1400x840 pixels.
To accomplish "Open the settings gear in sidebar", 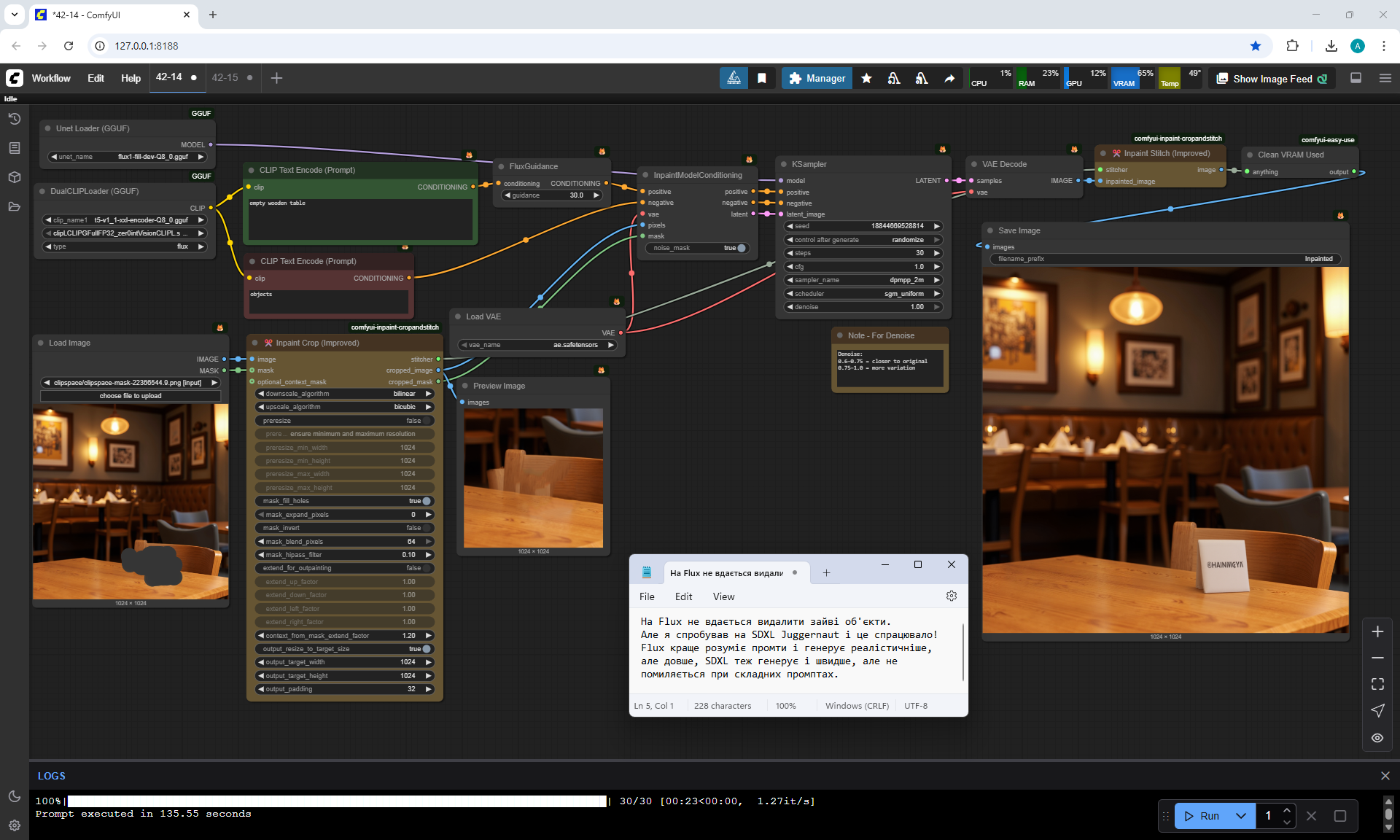I will pos(14,825).
